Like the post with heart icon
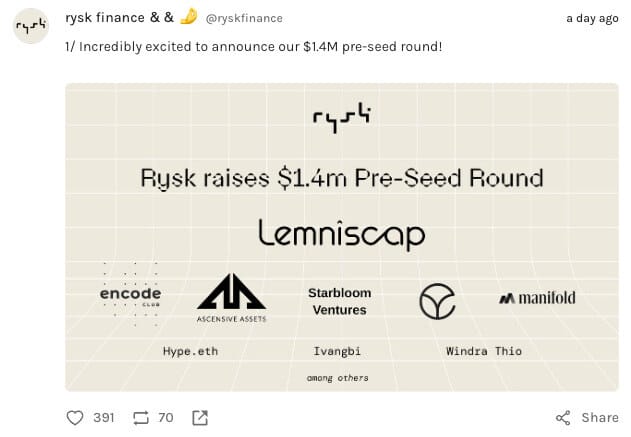 pos(75,417)
